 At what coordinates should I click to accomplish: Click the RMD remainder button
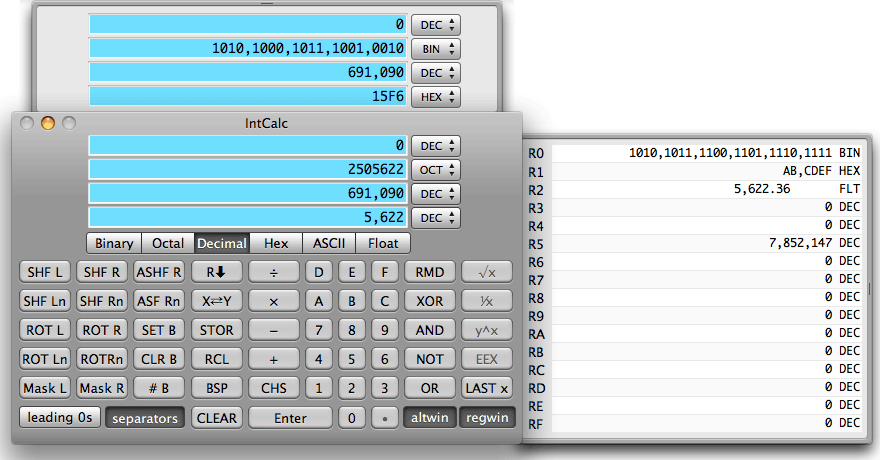429,273
